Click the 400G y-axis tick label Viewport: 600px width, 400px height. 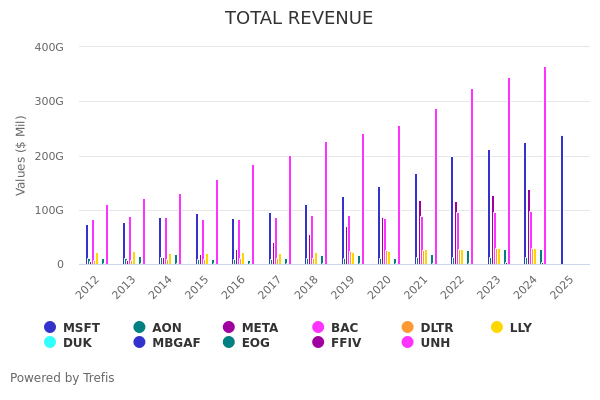click(49, 47)
